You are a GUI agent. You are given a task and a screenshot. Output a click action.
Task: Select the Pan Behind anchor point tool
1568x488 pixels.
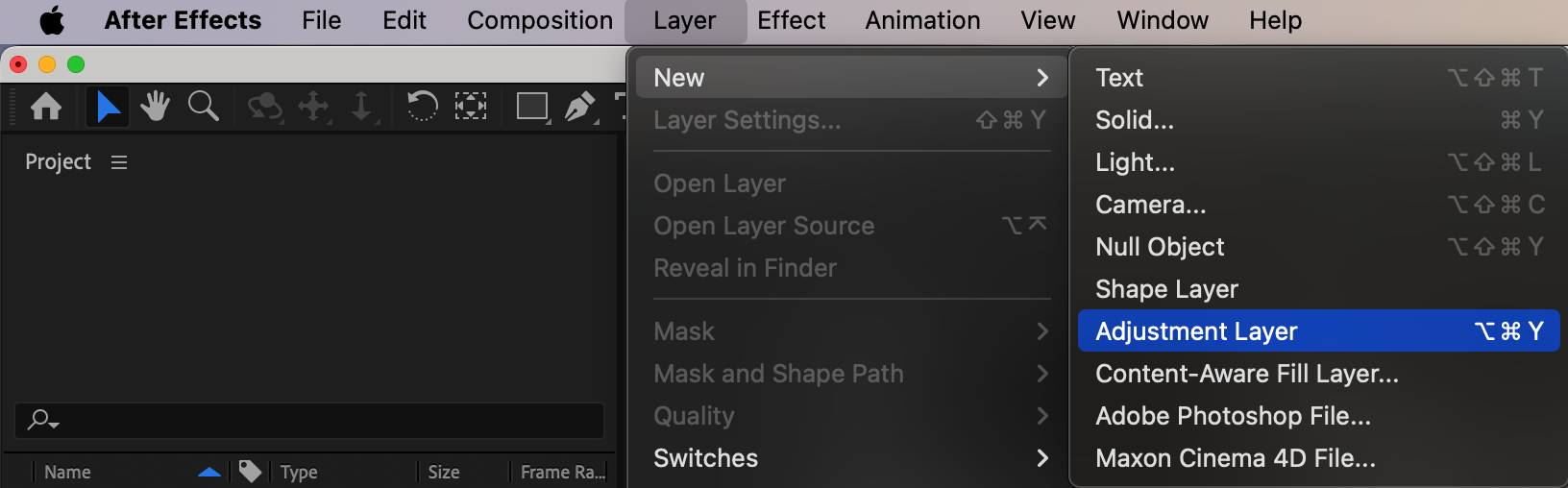(x=470, y=106)
